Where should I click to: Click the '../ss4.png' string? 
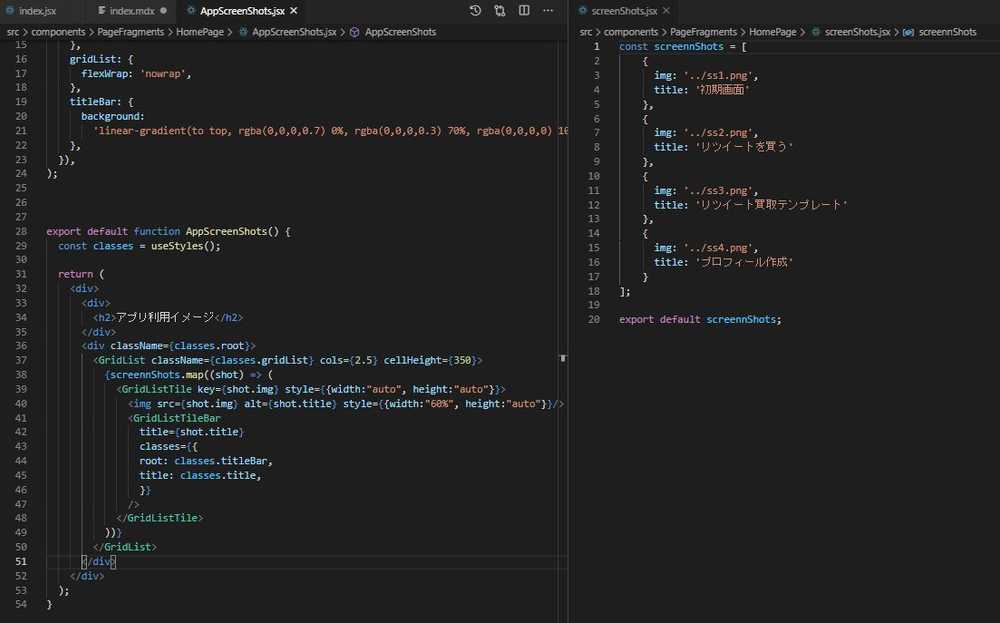point(718,247)
